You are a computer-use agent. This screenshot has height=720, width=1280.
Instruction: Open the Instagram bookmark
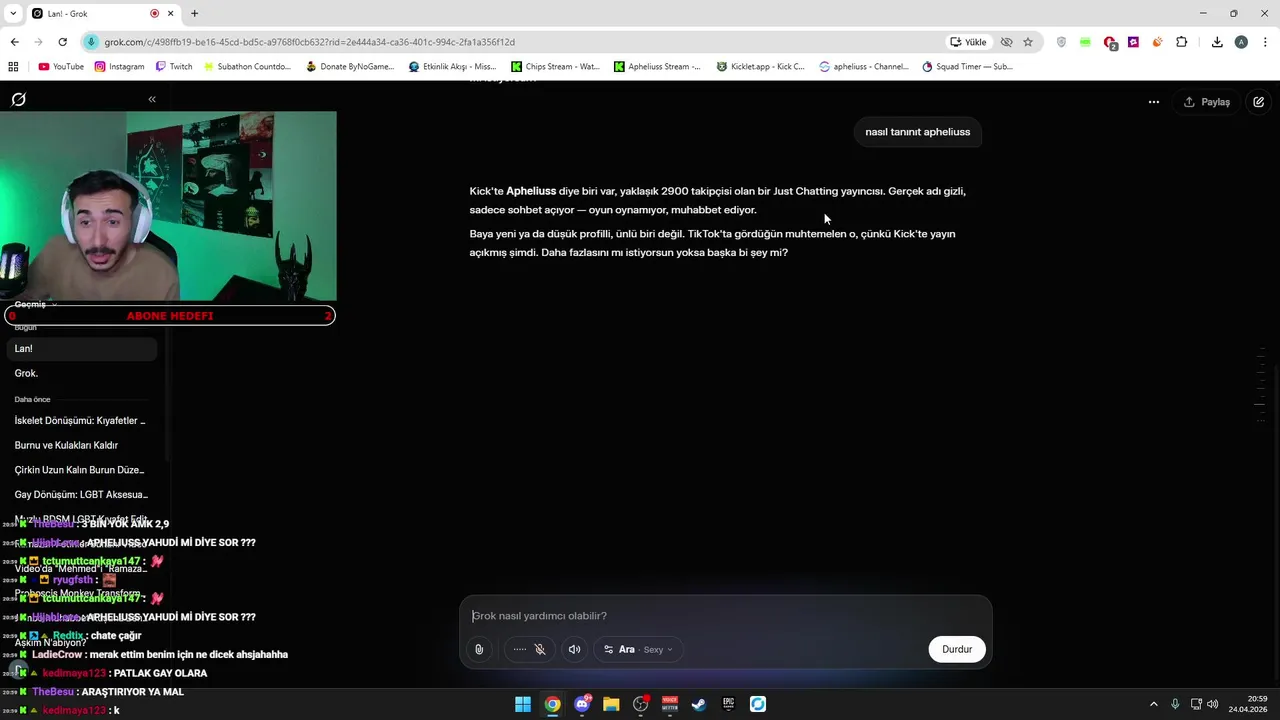[119, 67]
